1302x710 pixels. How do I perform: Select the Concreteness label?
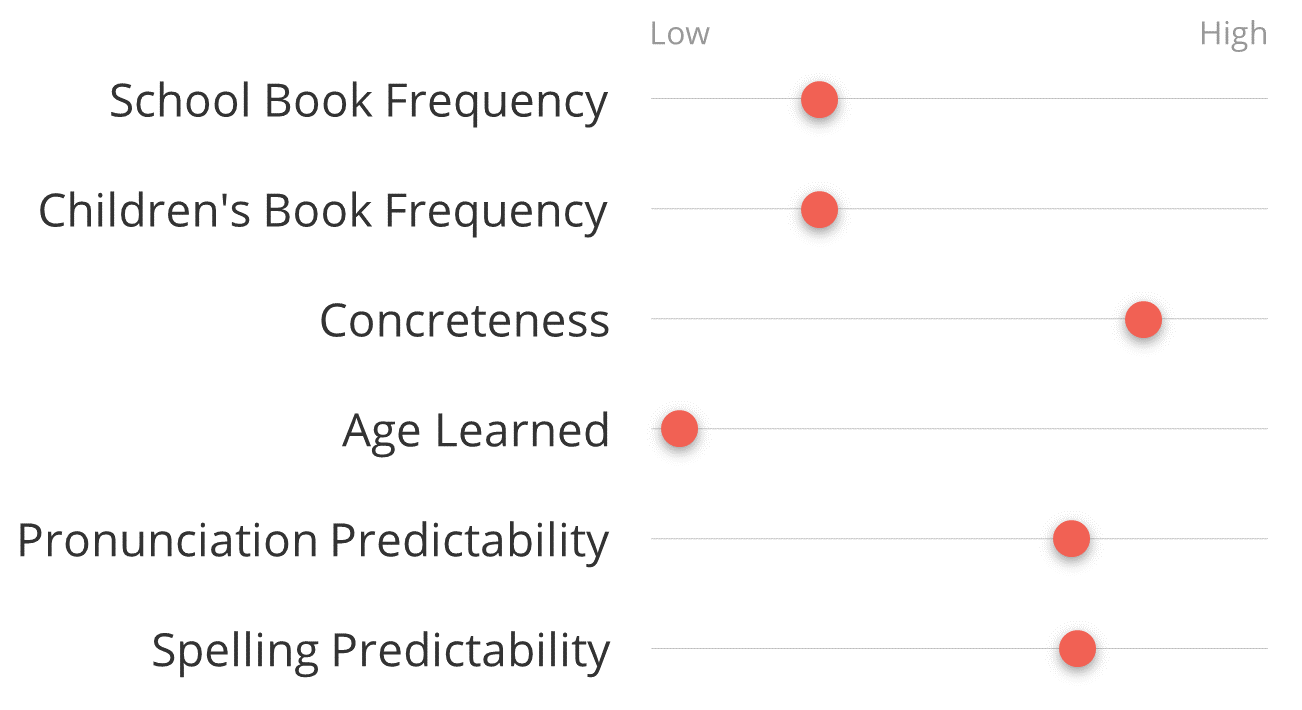(464, 321)
